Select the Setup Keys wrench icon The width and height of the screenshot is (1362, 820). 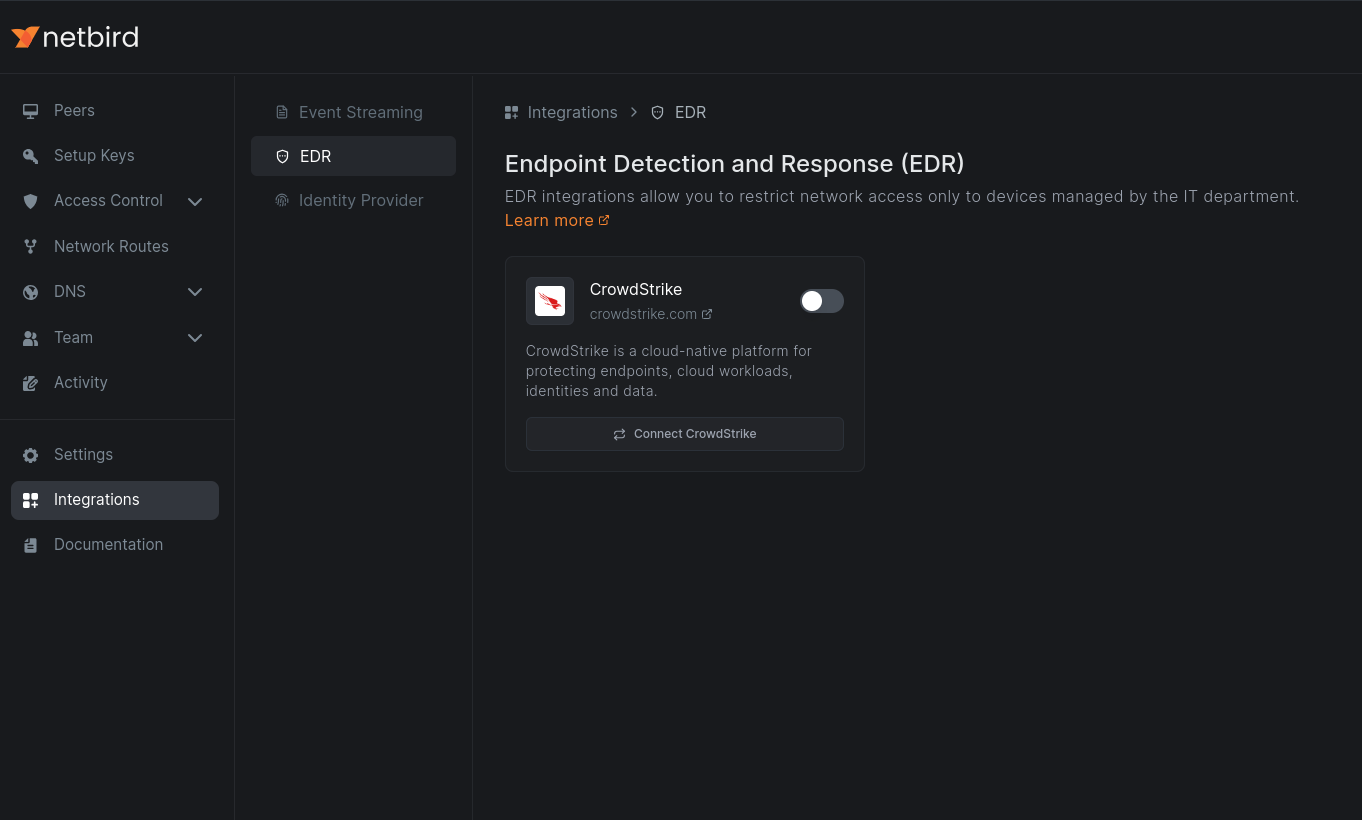pyautogui.click(x=30, y=156)
